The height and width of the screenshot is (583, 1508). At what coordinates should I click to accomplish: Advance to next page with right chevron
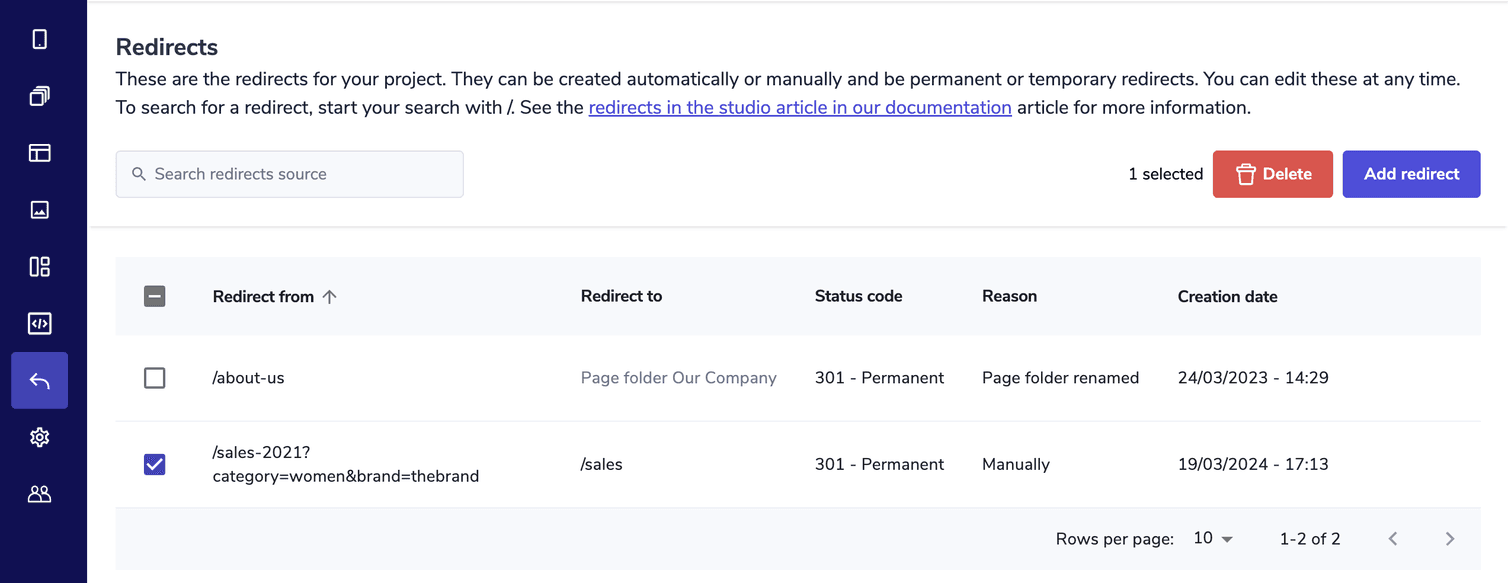click(1450, 538)
